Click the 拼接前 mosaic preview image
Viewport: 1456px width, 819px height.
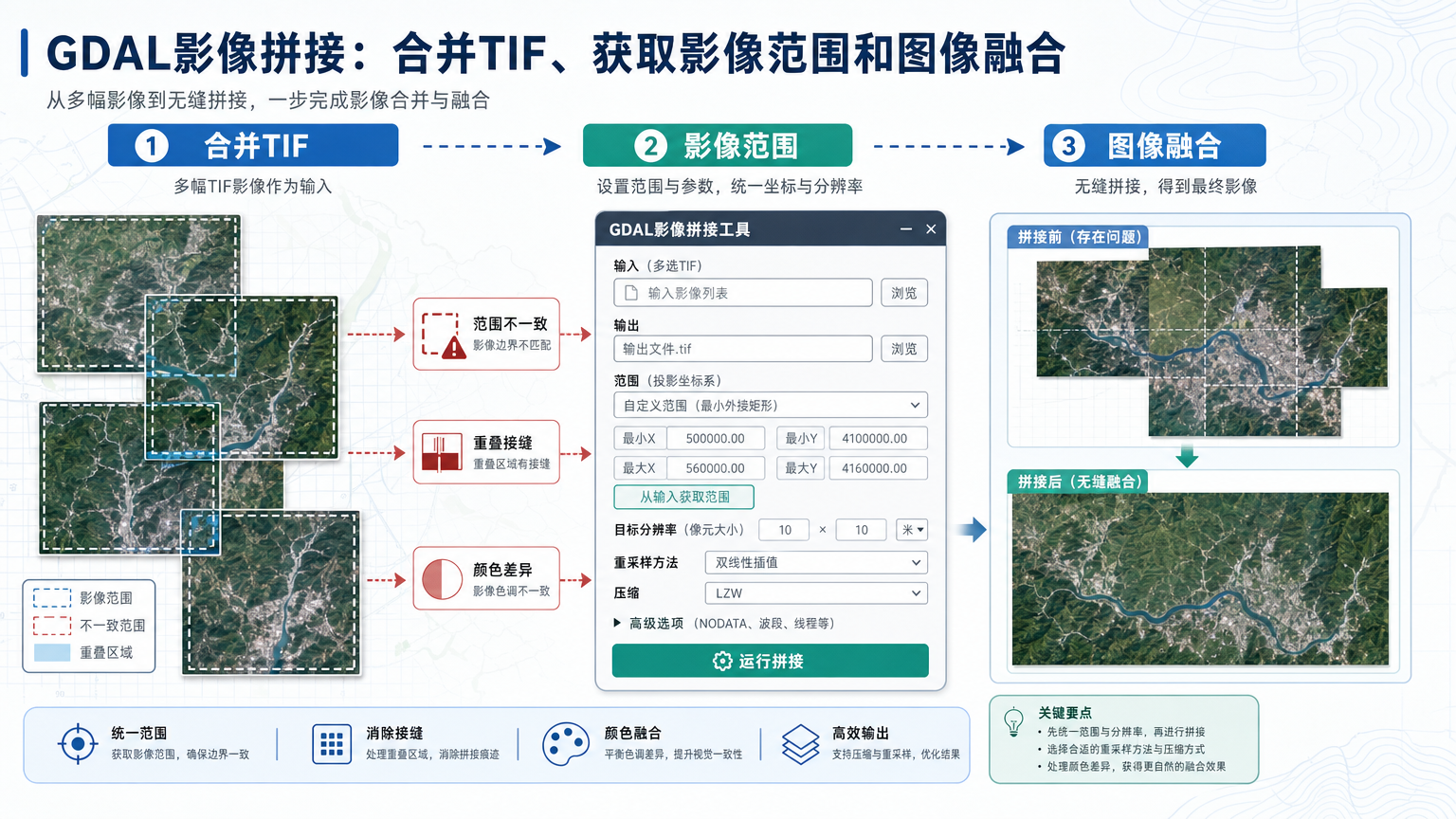[x=1211, y=341]
